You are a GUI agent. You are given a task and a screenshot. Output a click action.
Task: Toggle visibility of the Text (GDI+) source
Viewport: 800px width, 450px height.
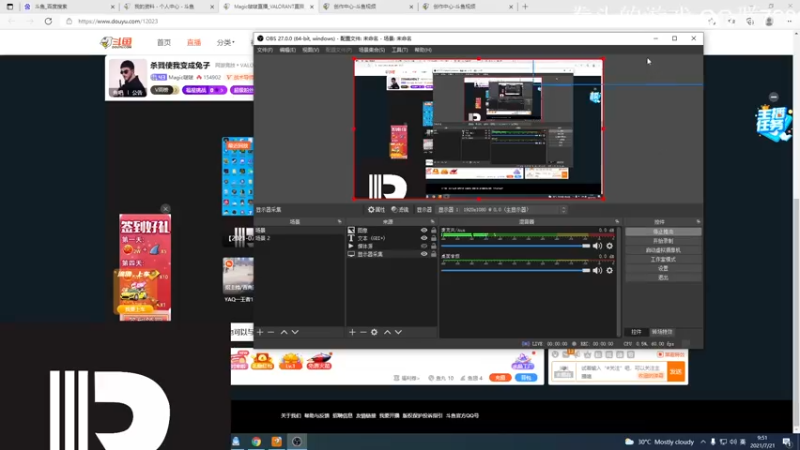[x=423, y=238]
